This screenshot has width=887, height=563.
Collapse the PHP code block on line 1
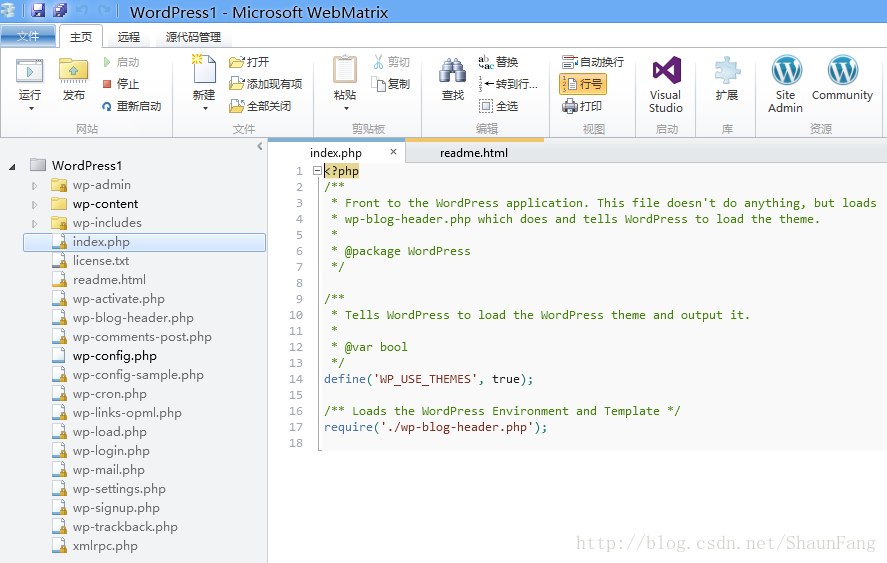click(317, 170)
